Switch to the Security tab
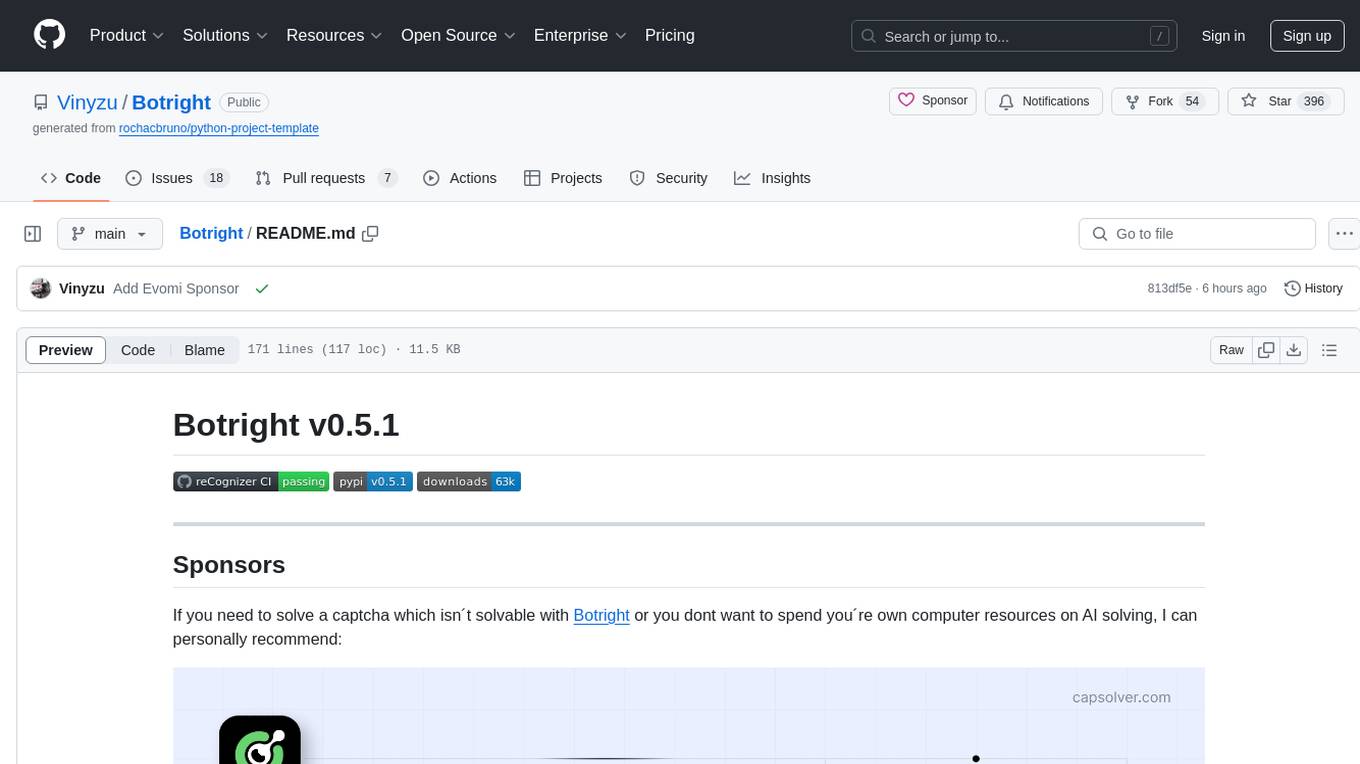Viewport: 1360px width, 764px height. (668, 178)
